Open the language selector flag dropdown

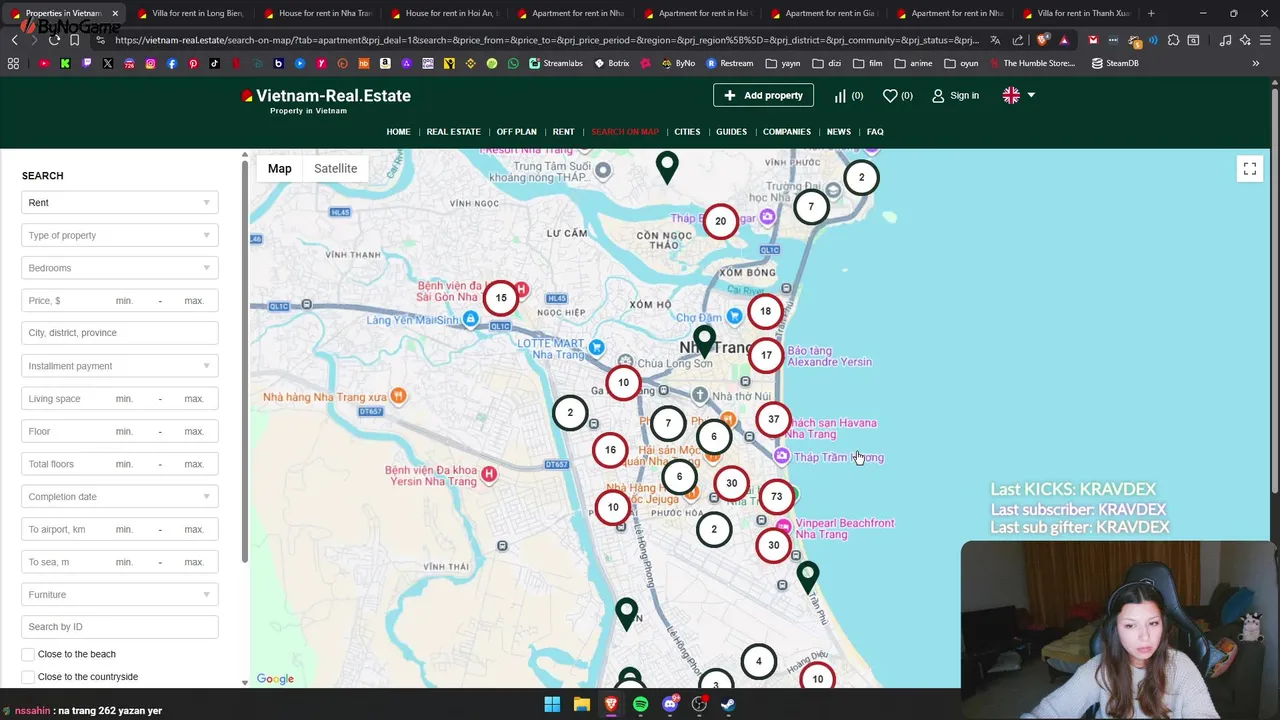point(1019,95)
